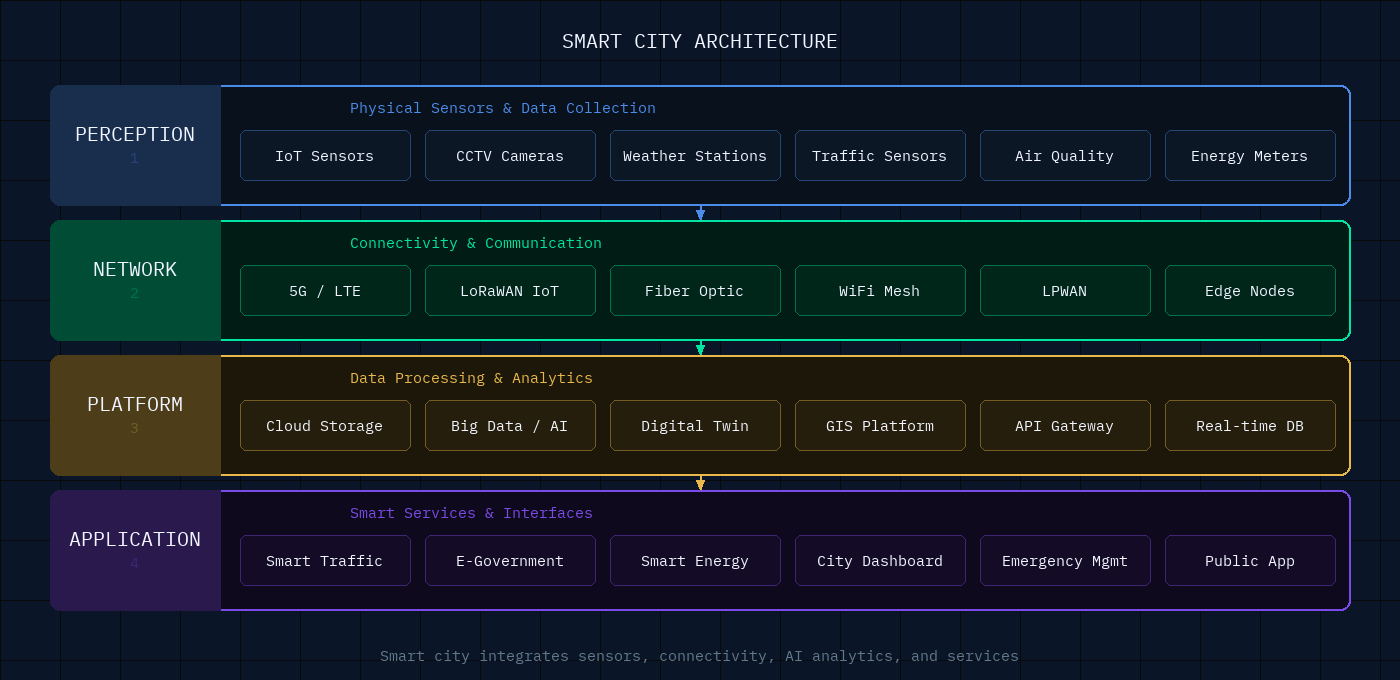
Task: Click the GIS Platform box
Action: (880, 426)
